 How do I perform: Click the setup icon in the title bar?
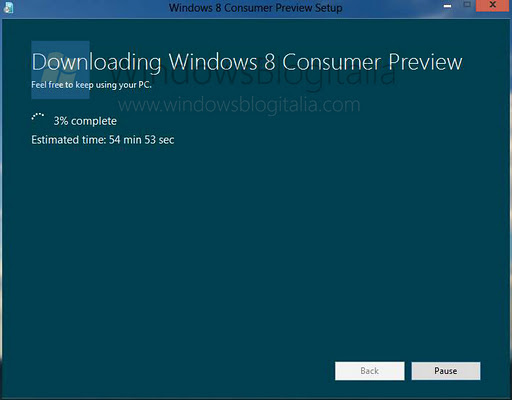point(8,7)
